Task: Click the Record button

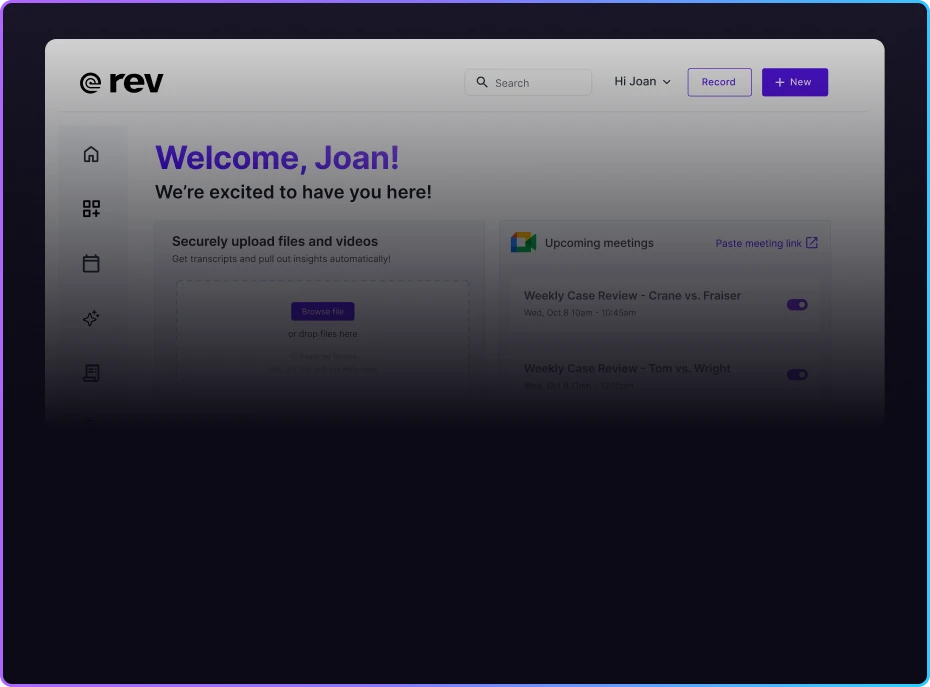Action: point(719,82)
